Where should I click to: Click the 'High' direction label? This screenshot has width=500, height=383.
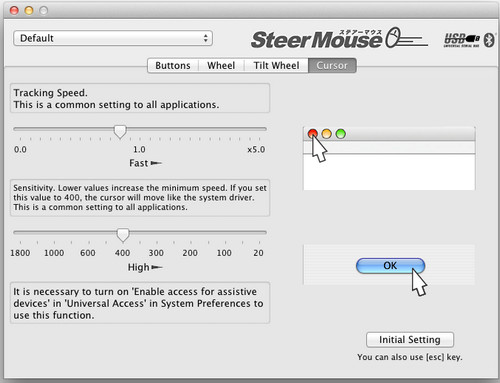coord(139,267)
